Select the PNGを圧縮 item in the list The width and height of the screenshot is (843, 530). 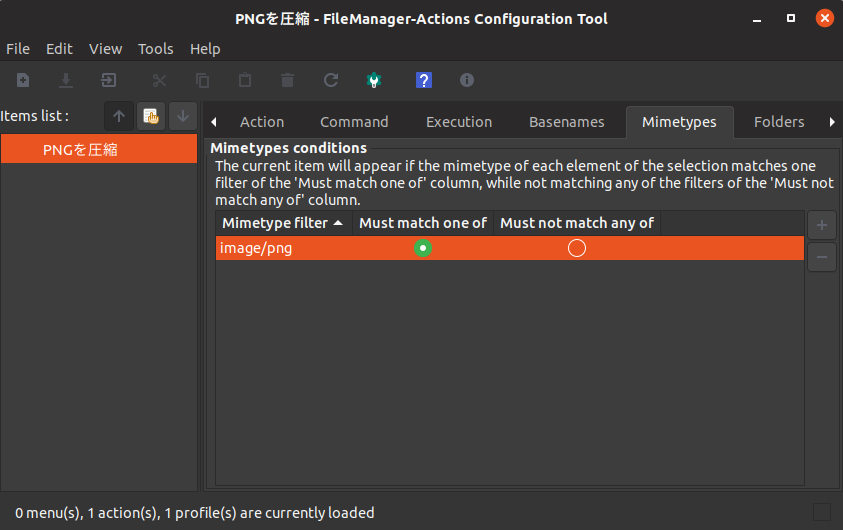tap(99, 149)
